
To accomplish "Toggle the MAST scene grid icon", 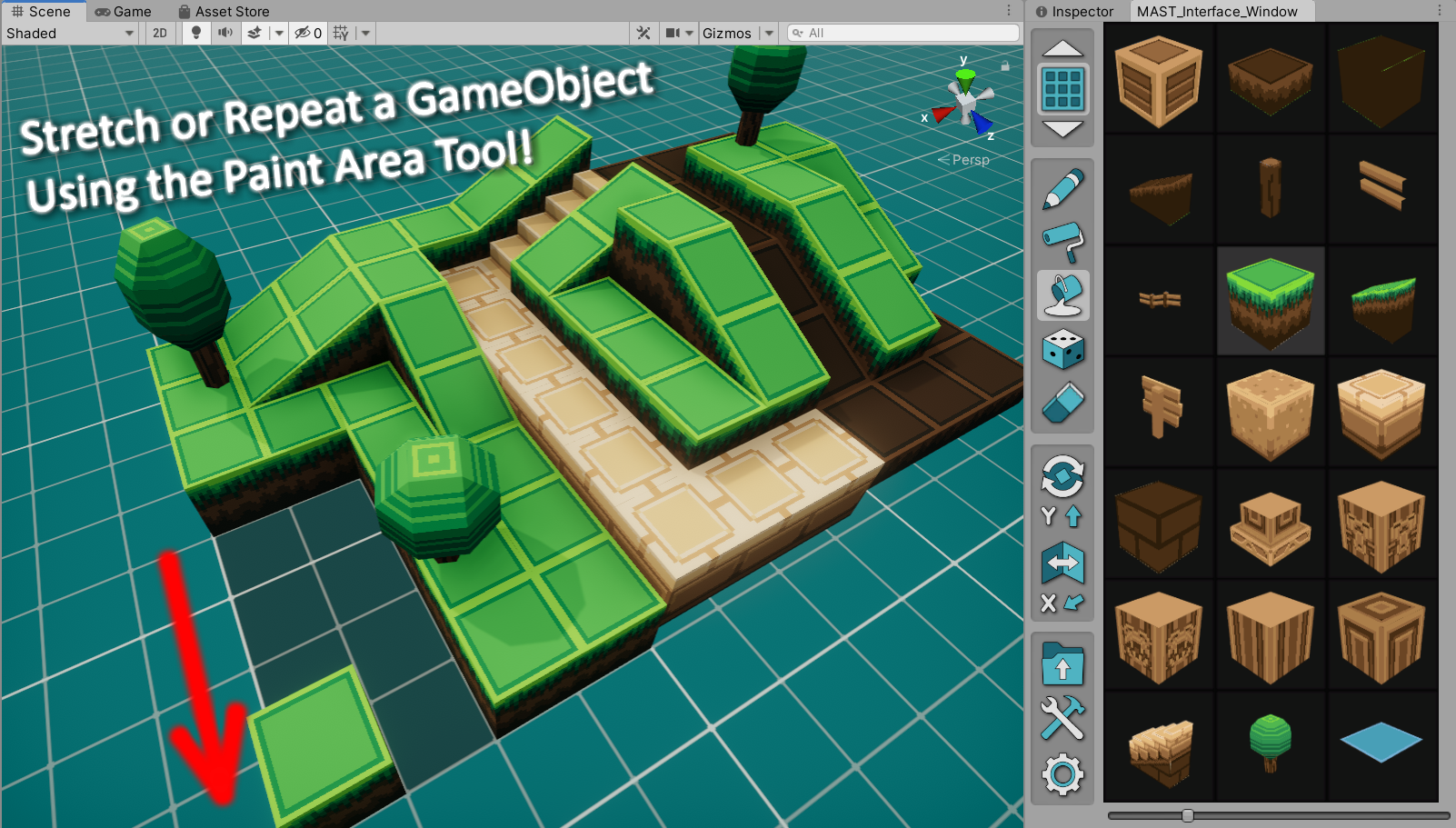I will [1062, 89].
